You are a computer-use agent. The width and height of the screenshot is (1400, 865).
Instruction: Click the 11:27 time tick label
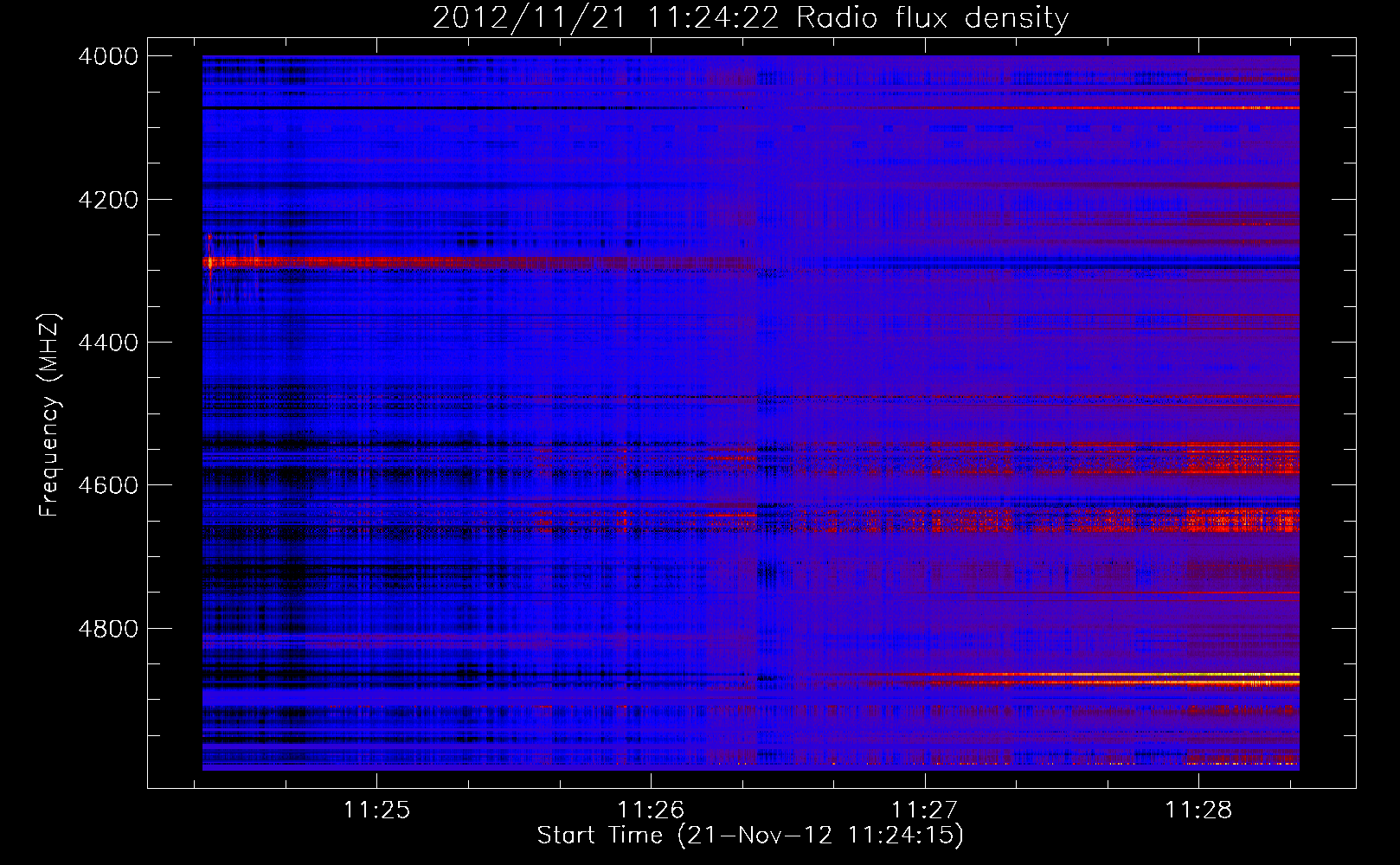[x=925, y=811]
